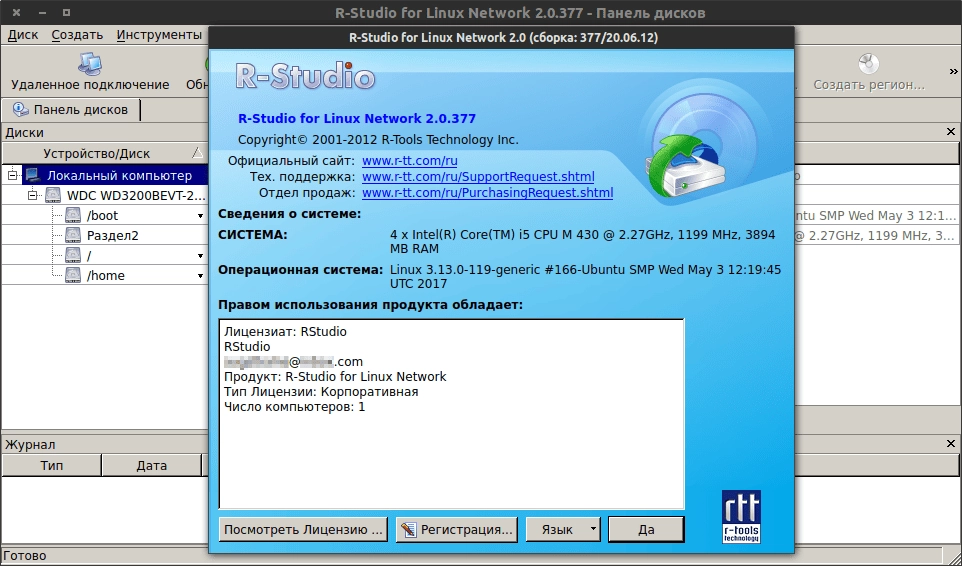Open the PurchasingRequest.shtml sales link
The height and width of the screenshot is (566, 962).
point(487,193)
